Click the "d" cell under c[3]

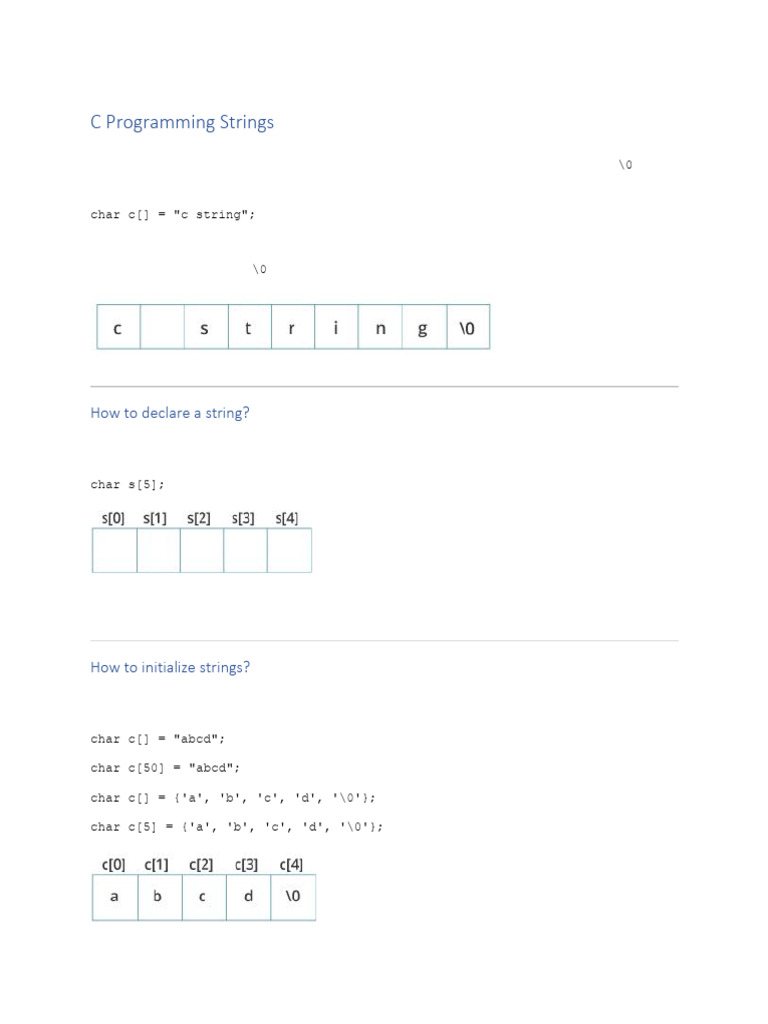tap(248, 897)
